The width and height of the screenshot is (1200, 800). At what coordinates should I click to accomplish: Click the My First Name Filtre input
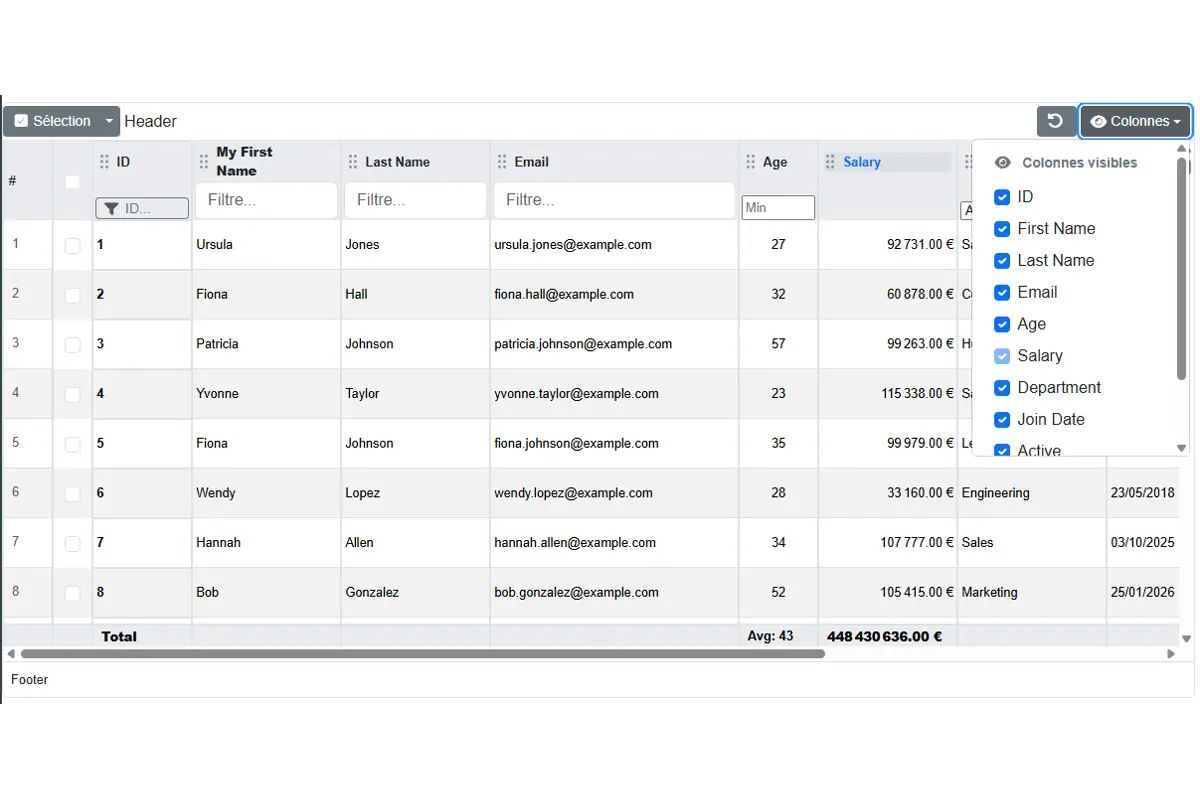pyautogui.click(x=266, y=200)
